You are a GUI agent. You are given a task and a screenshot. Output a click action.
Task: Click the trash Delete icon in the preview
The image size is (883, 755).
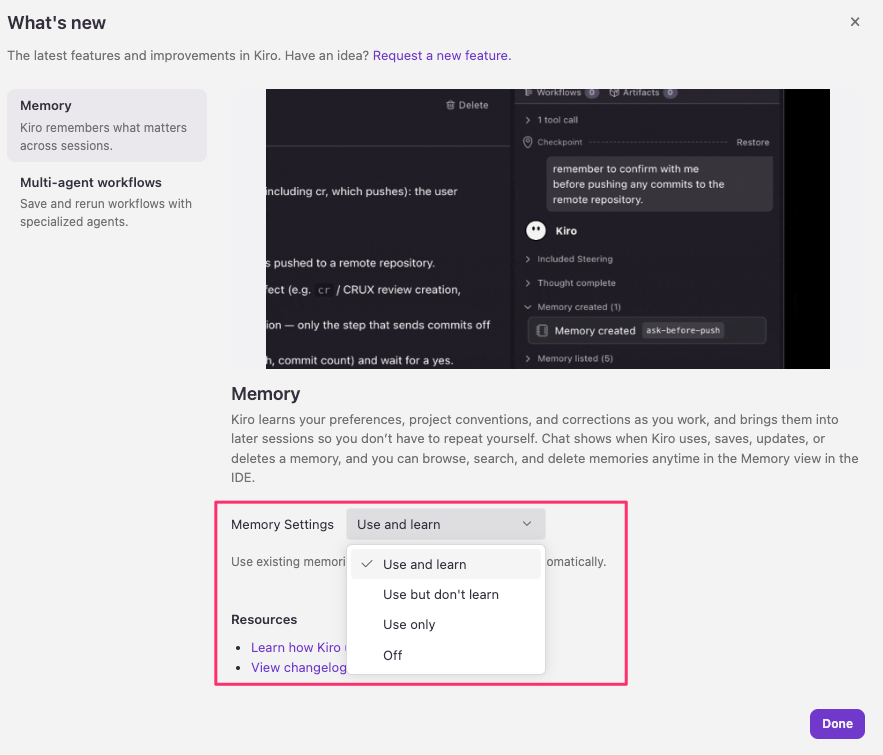450,105
